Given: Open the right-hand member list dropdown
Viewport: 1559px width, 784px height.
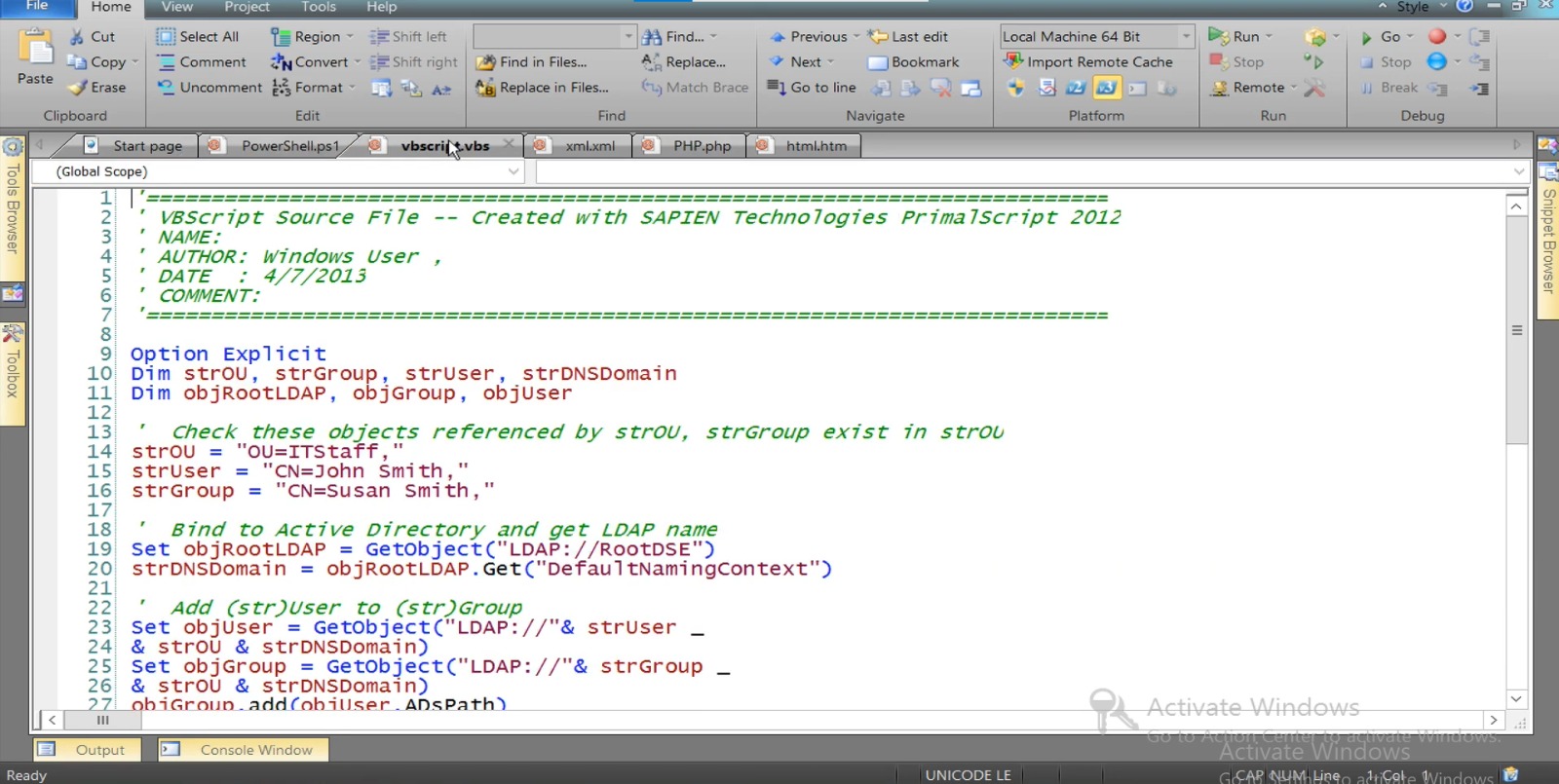Looking at the screenshot, I should click(1518, 171).
